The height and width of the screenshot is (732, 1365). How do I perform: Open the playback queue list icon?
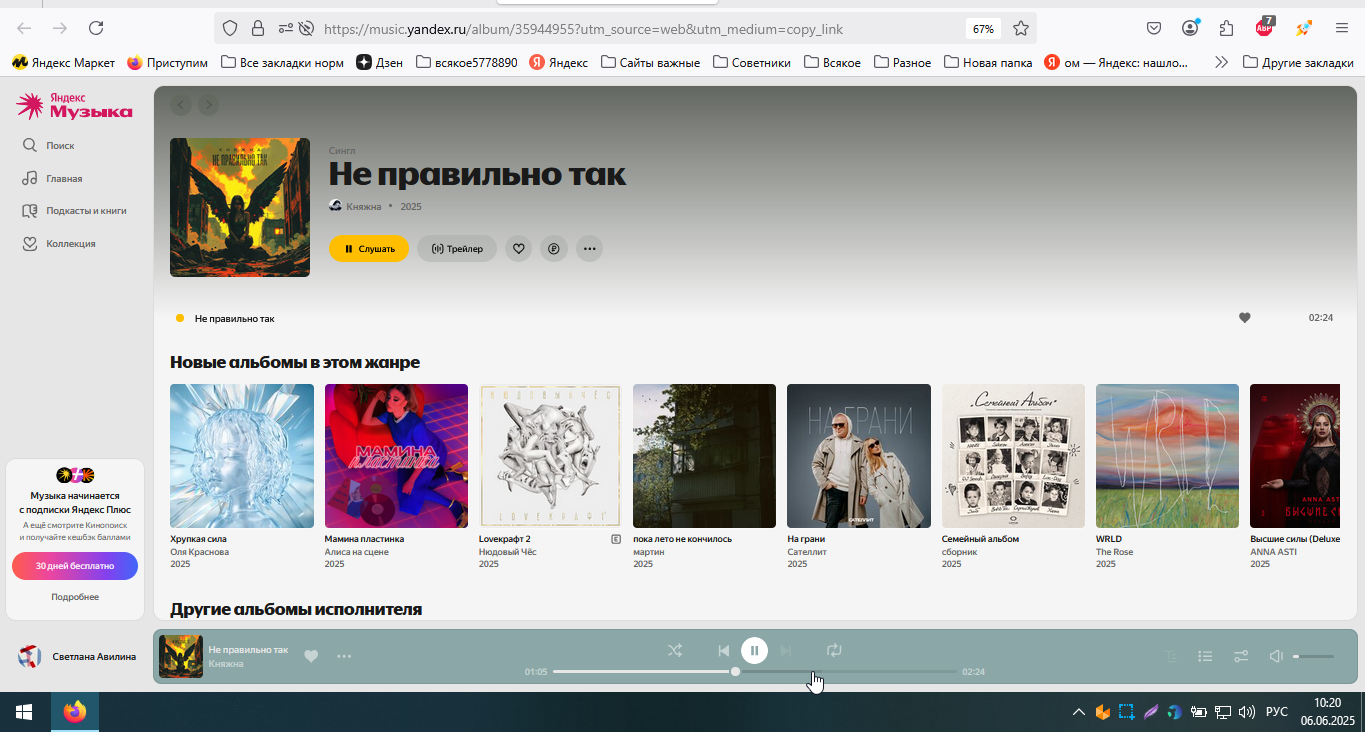pyautogui.click(x=1206, y=657)
